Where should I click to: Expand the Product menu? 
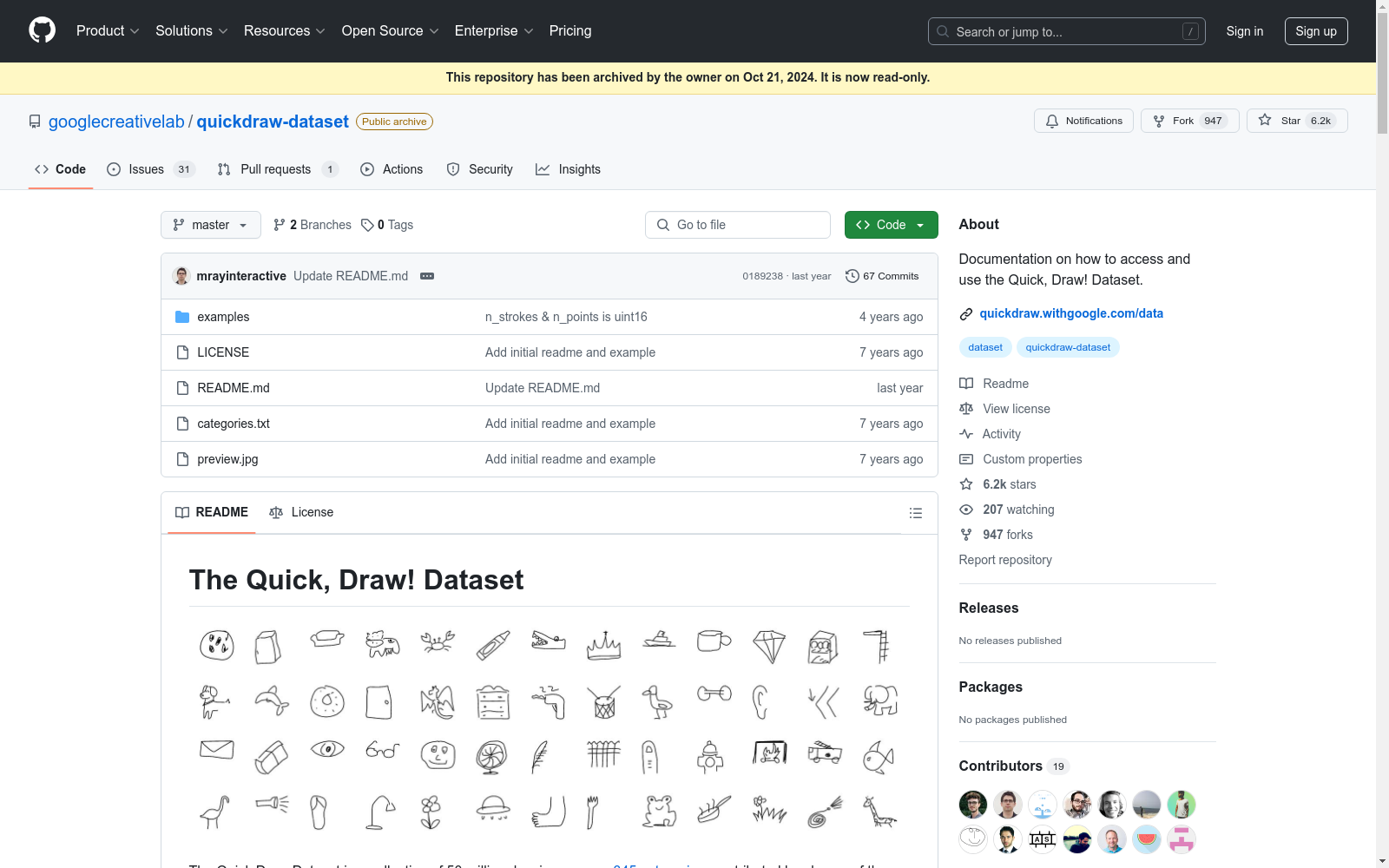[108, 31]
